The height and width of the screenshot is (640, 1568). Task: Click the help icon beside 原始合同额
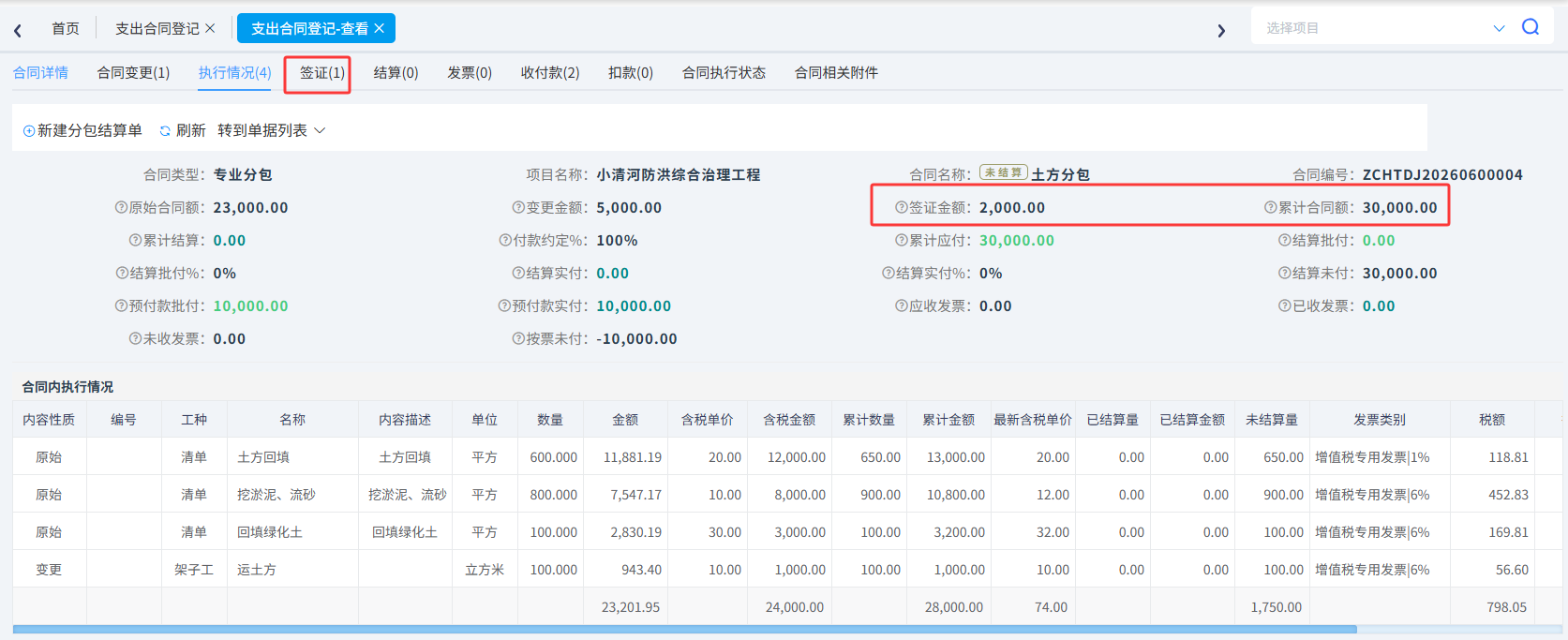pyautogui.click(x=121, y=207)
